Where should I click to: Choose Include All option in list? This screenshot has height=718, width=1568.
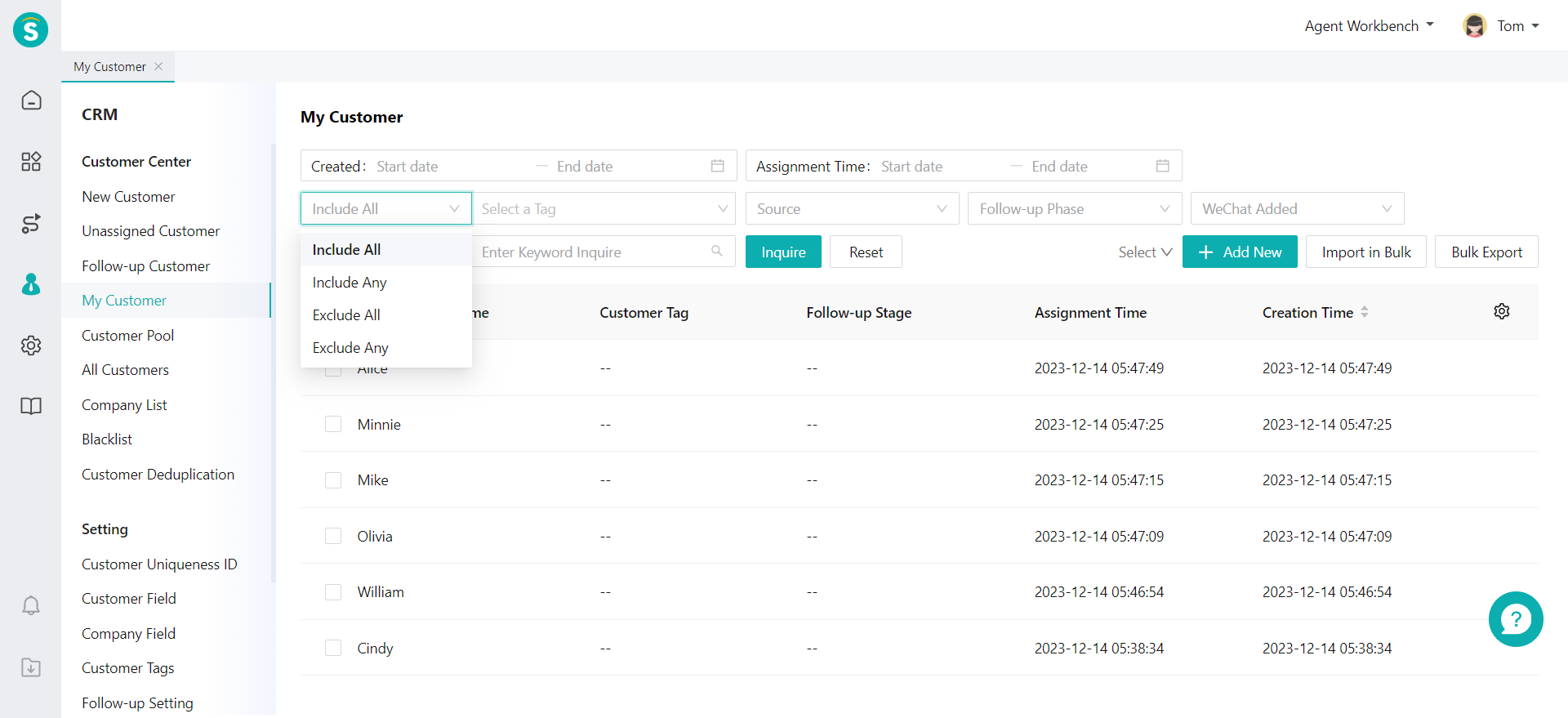click(x=386, y=249)
